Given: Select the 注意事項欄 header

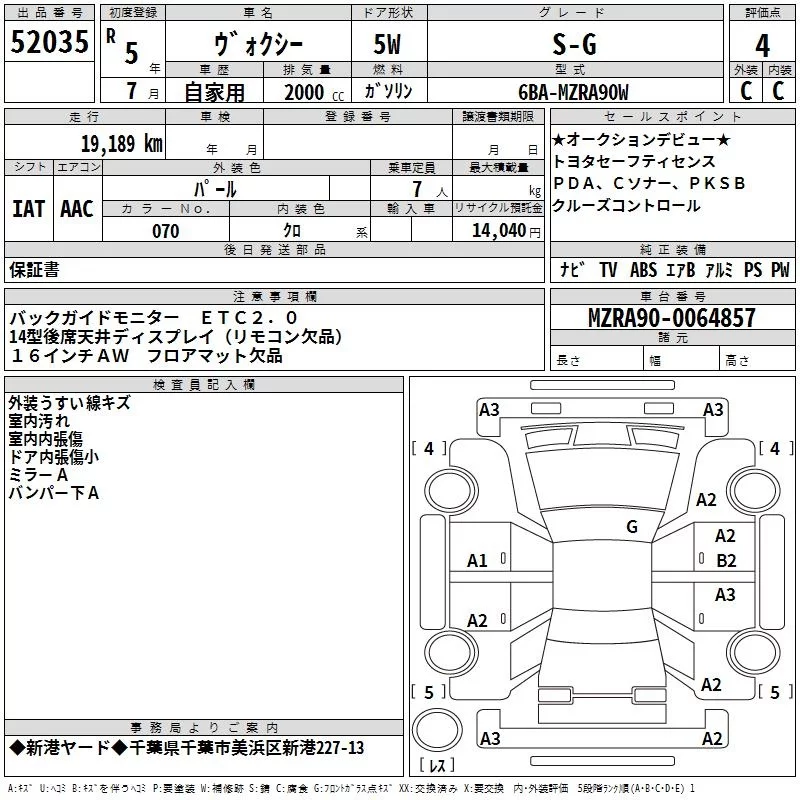Looking at the screenshot, I should [x=275, y=296].
